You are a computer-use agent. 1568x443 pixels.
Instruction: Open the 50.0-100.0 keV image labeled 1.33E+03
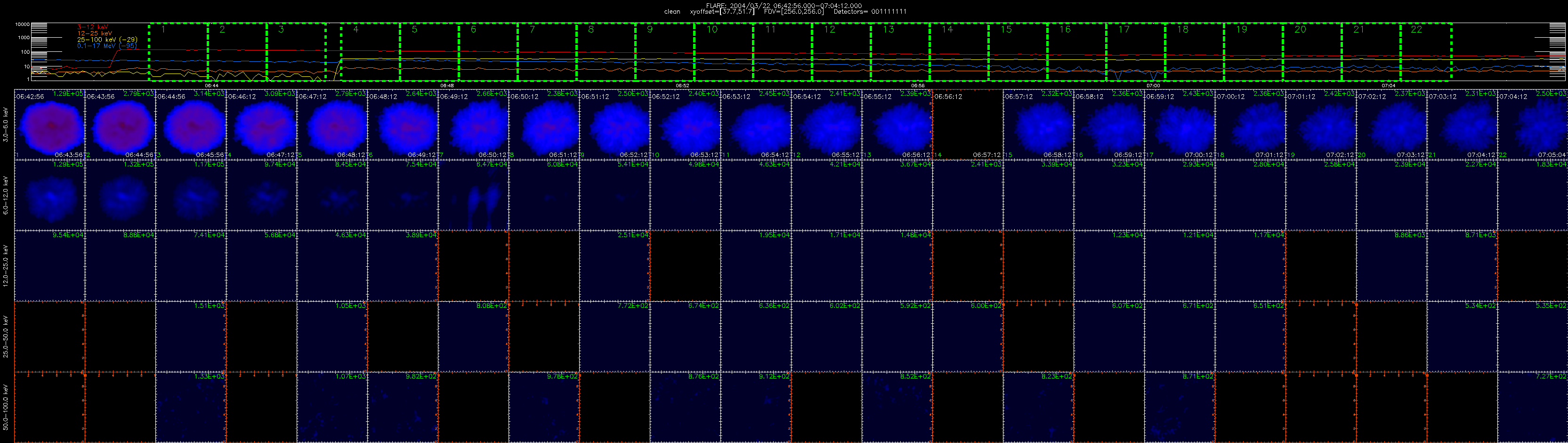(x=191, y=407)
